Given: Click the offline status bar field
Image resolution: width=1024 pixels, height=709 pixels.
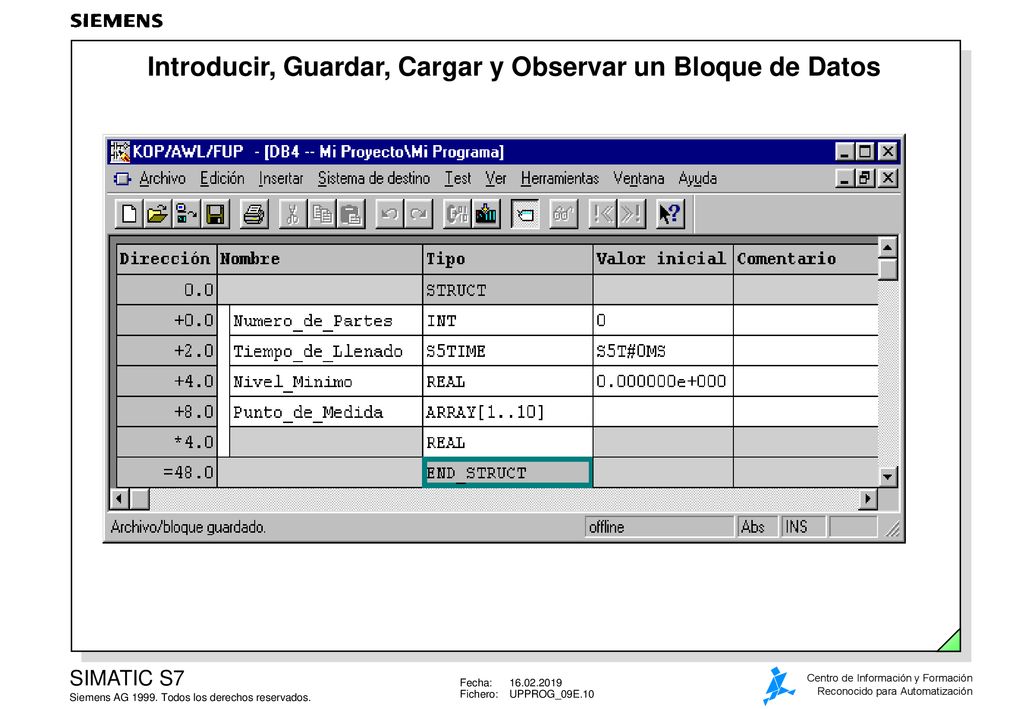Looking at the screenshot, I should tap(660, 527).
